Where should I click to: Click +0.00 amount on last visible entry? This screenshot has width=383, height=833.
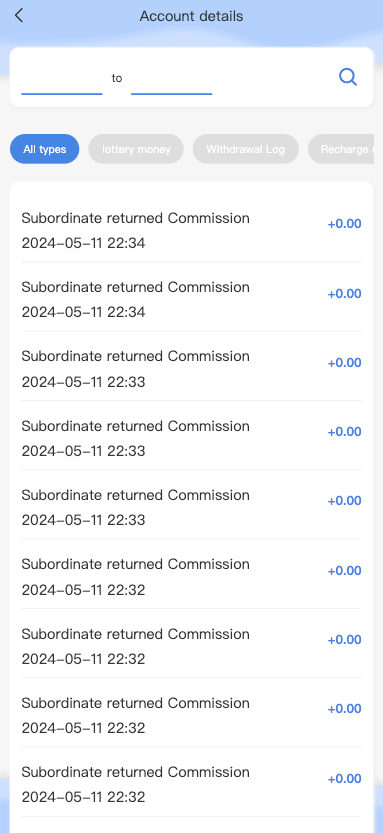[x=344, y=779]
